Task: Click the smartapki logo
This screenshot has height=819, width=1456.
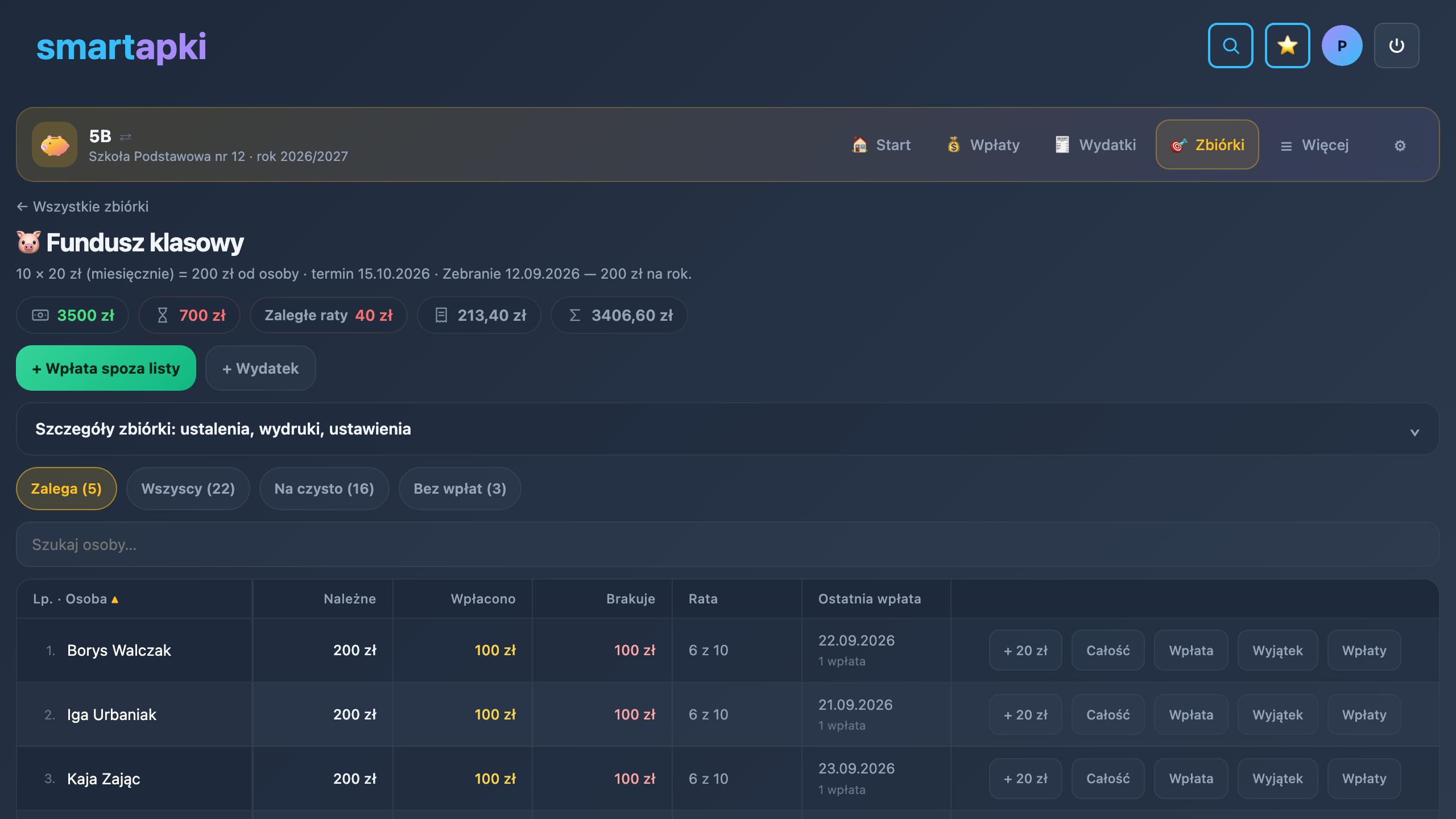Action: 121,47
